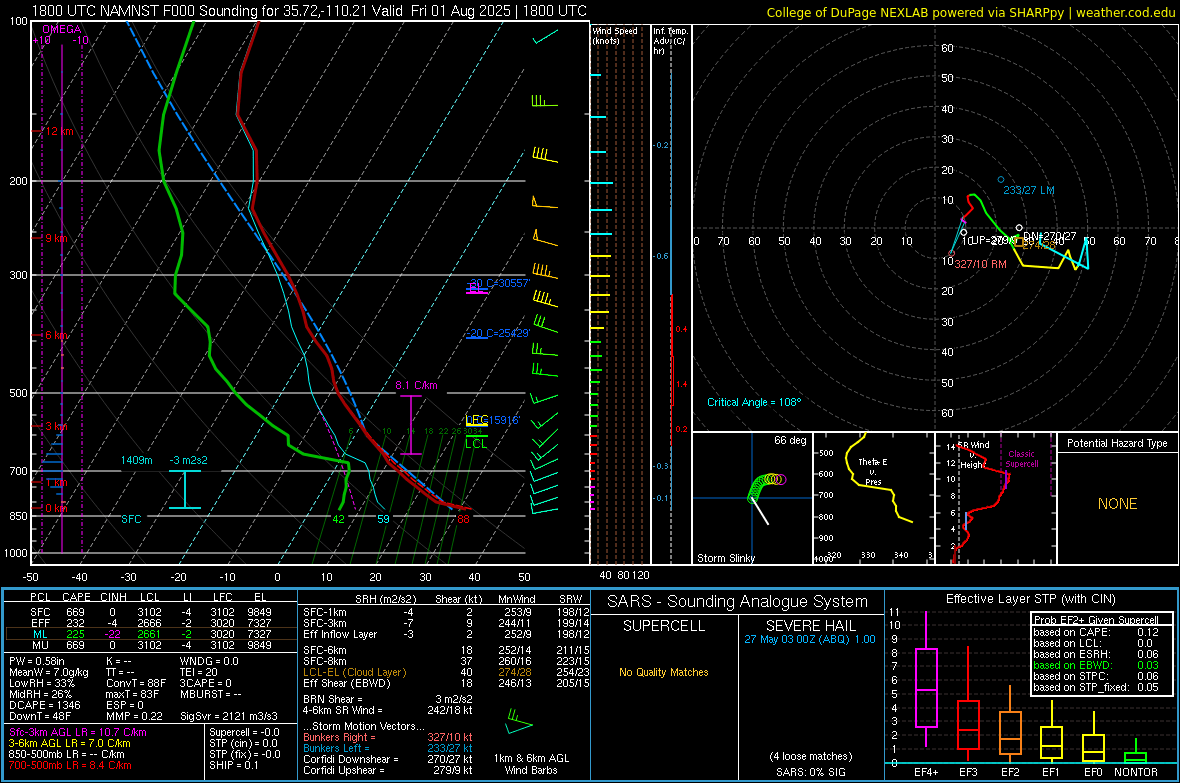Click the Bunkers Left storm motion line
1180x783 pixels.
click(388, 748)
